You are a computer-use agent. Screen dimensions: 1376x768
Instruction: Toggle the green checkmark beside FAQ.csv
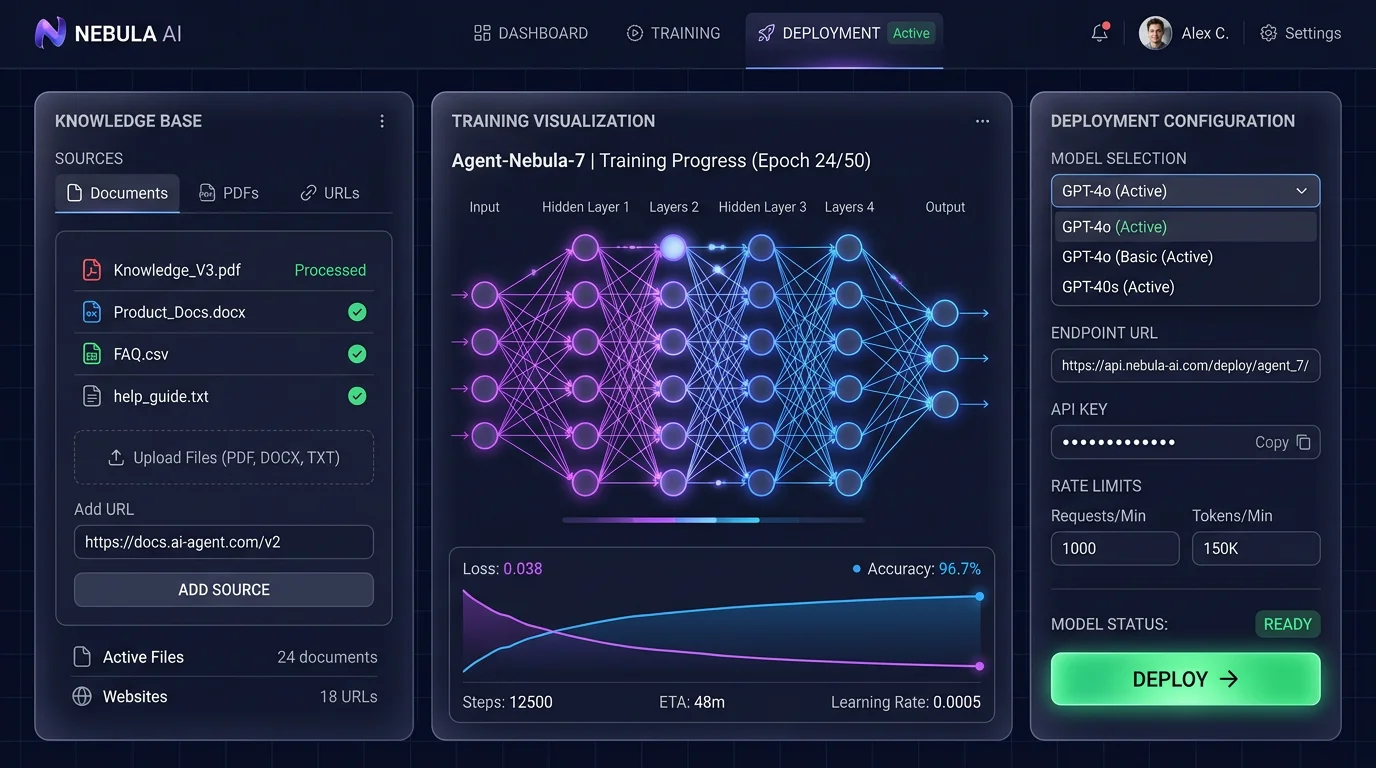[357, 353]
